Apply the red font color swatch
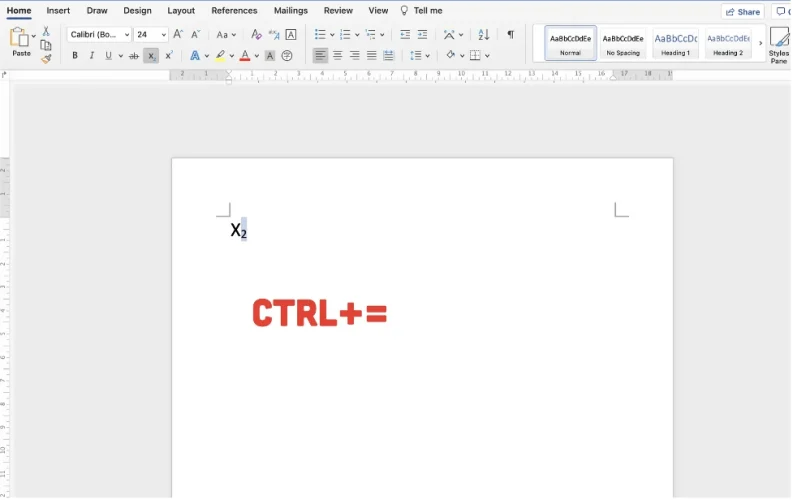The height and width of the screenshot is (500, 793). coord(244,56)
